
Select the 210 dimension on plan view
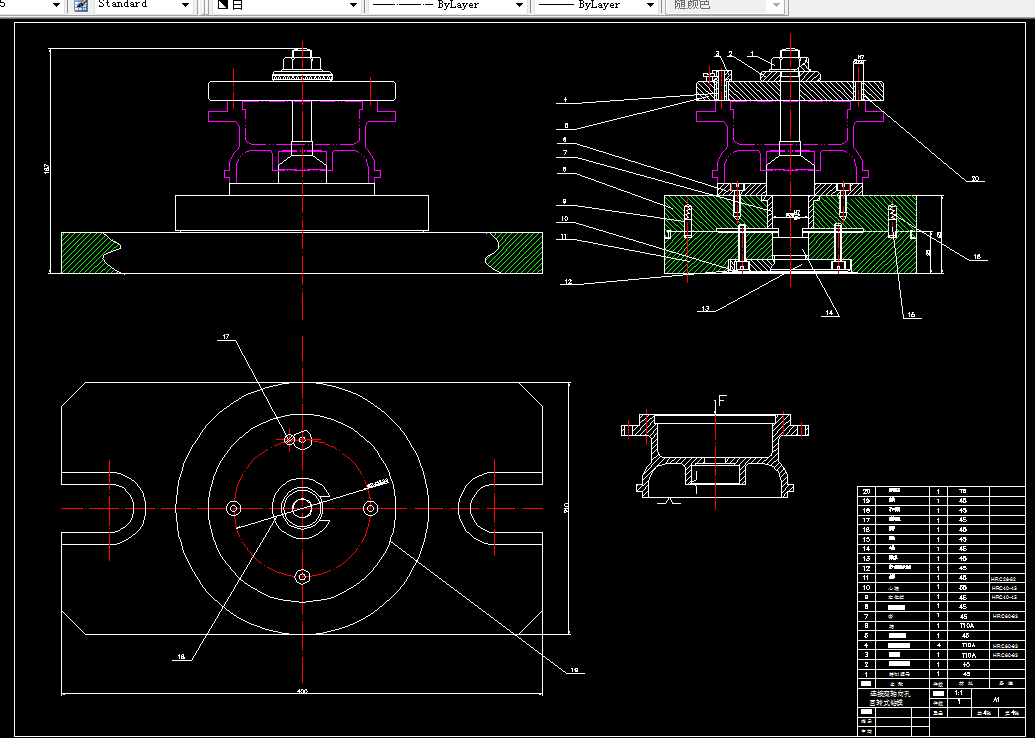pyautogui.click(x=566, y=508)
